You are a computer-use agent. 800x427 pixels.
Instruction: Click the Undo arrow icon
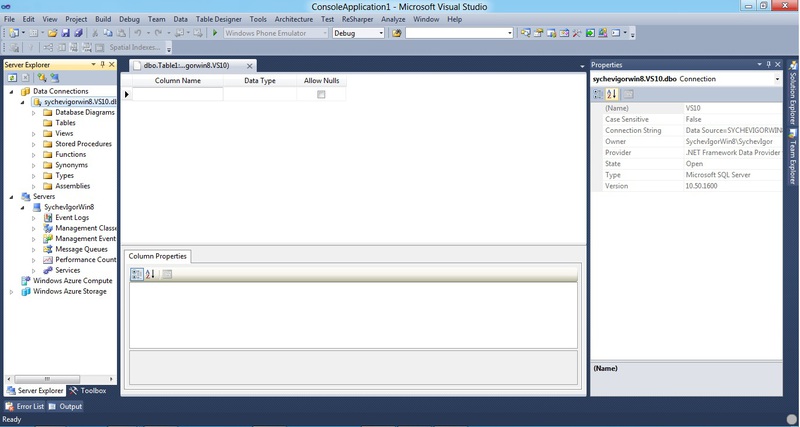[x=137, y=33]
